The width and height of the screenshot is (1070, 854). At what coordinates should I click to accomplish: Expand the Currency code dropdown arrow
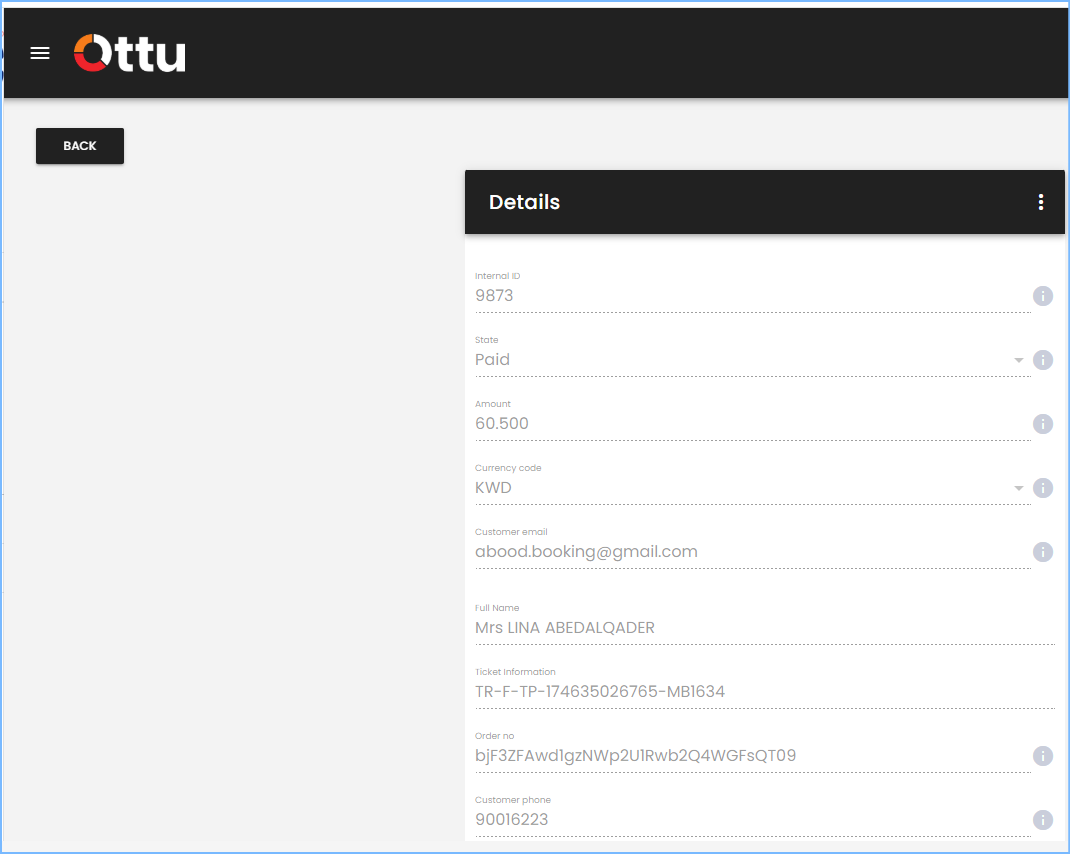click(1018, 488)
